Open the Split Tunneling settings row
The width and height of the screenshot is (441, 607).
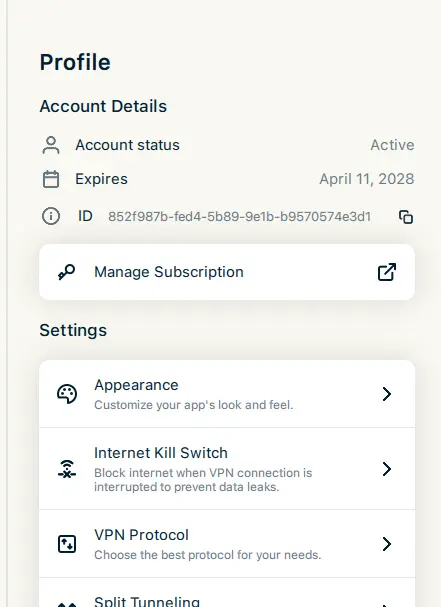tap(227, 593)
